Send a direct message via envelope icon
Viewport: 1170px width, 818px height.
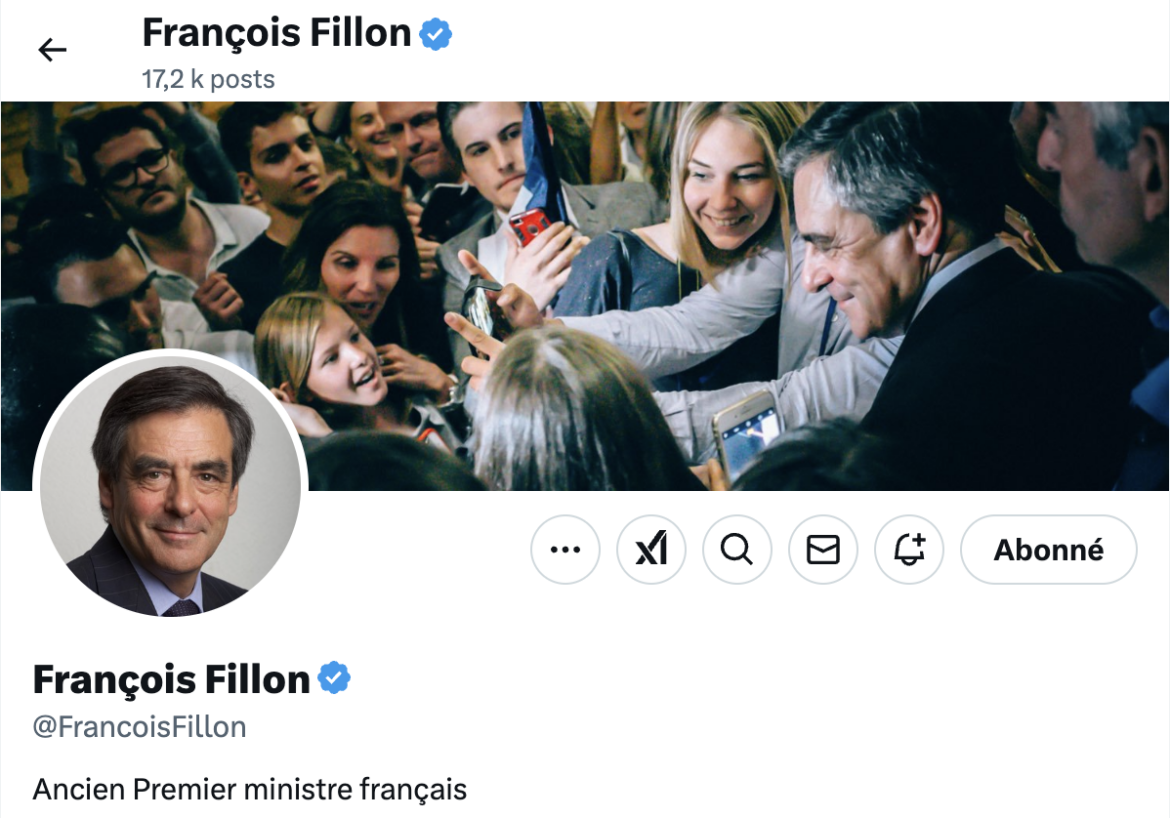pyautogui.click(x=823, y=549)
